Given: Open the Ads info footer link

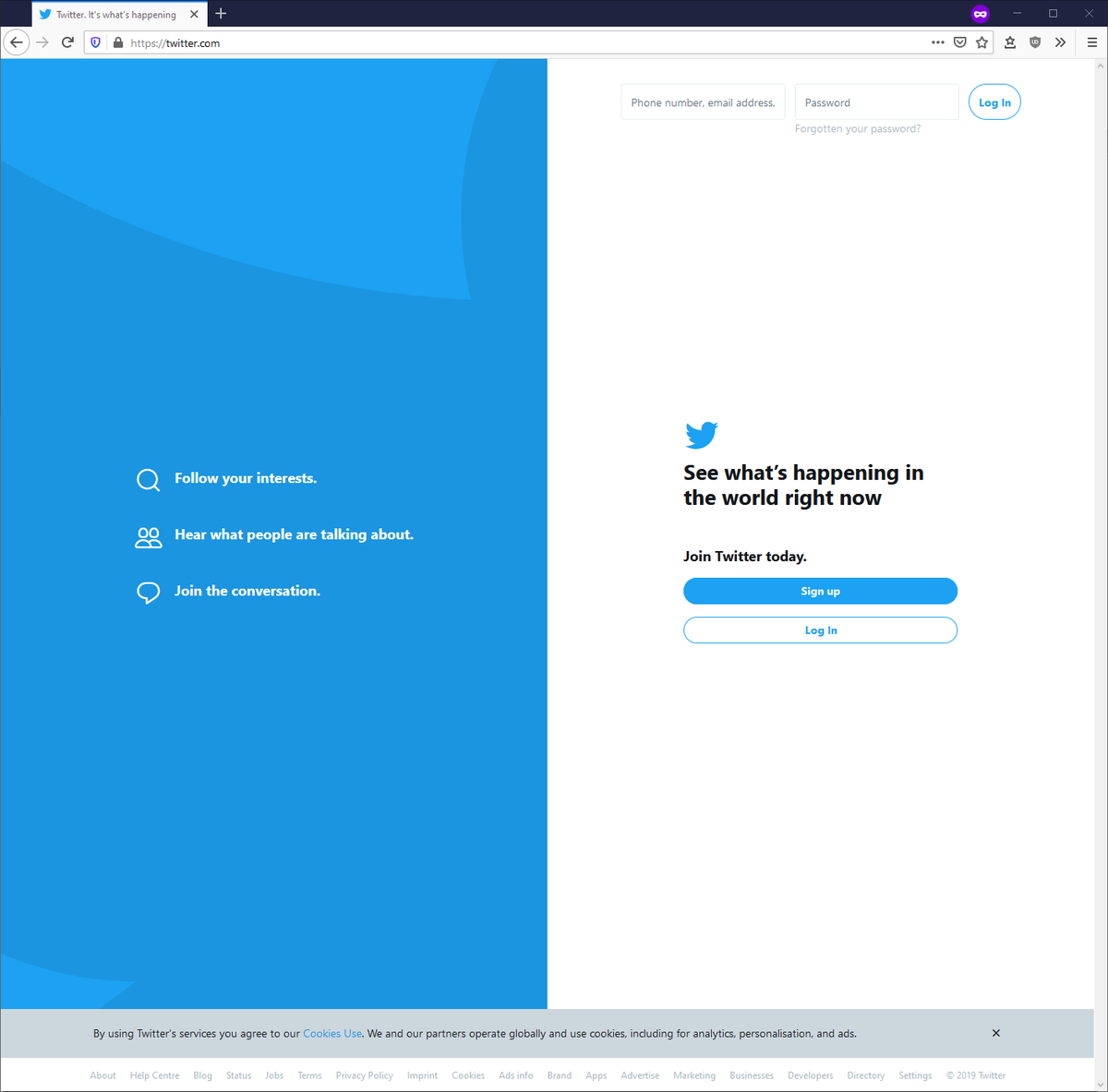Looking at the screenshot, I should click(x=515, y=1075).
